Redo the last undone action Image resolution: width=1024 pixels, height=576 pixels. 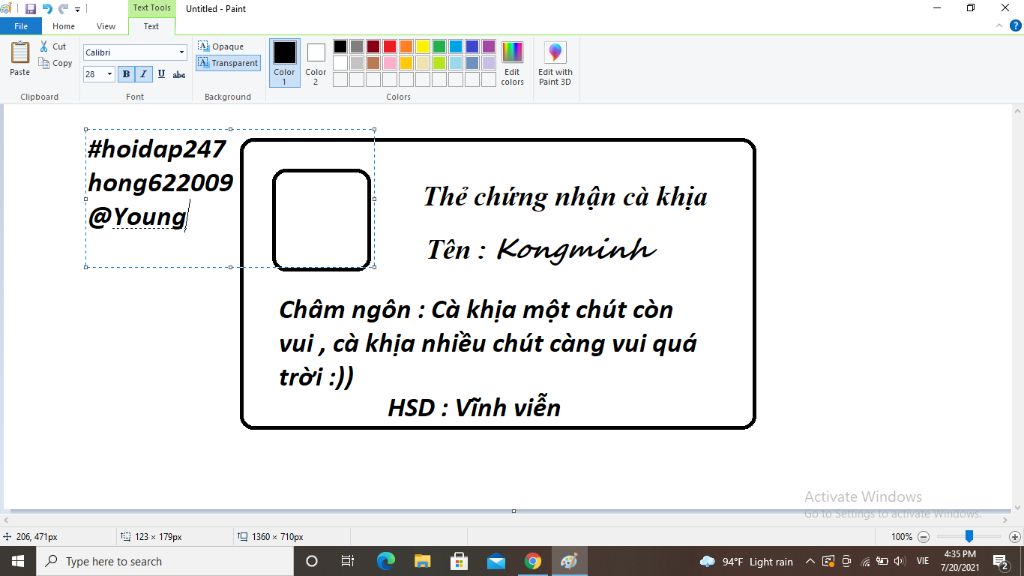pos(63,8)
